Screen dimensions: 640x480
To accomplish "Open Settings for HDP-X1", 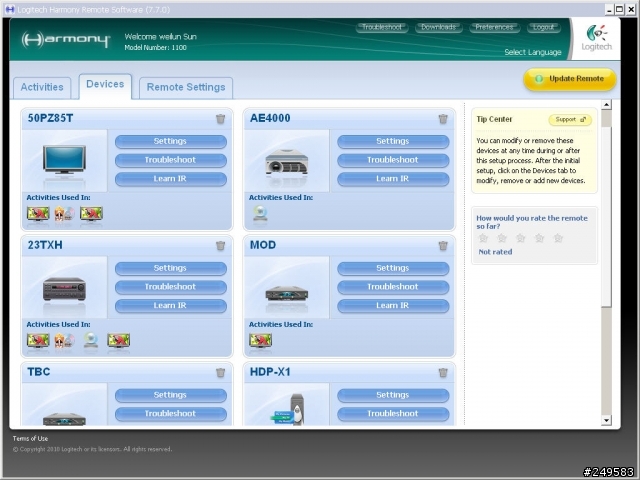I will click(x=393, y=395).
